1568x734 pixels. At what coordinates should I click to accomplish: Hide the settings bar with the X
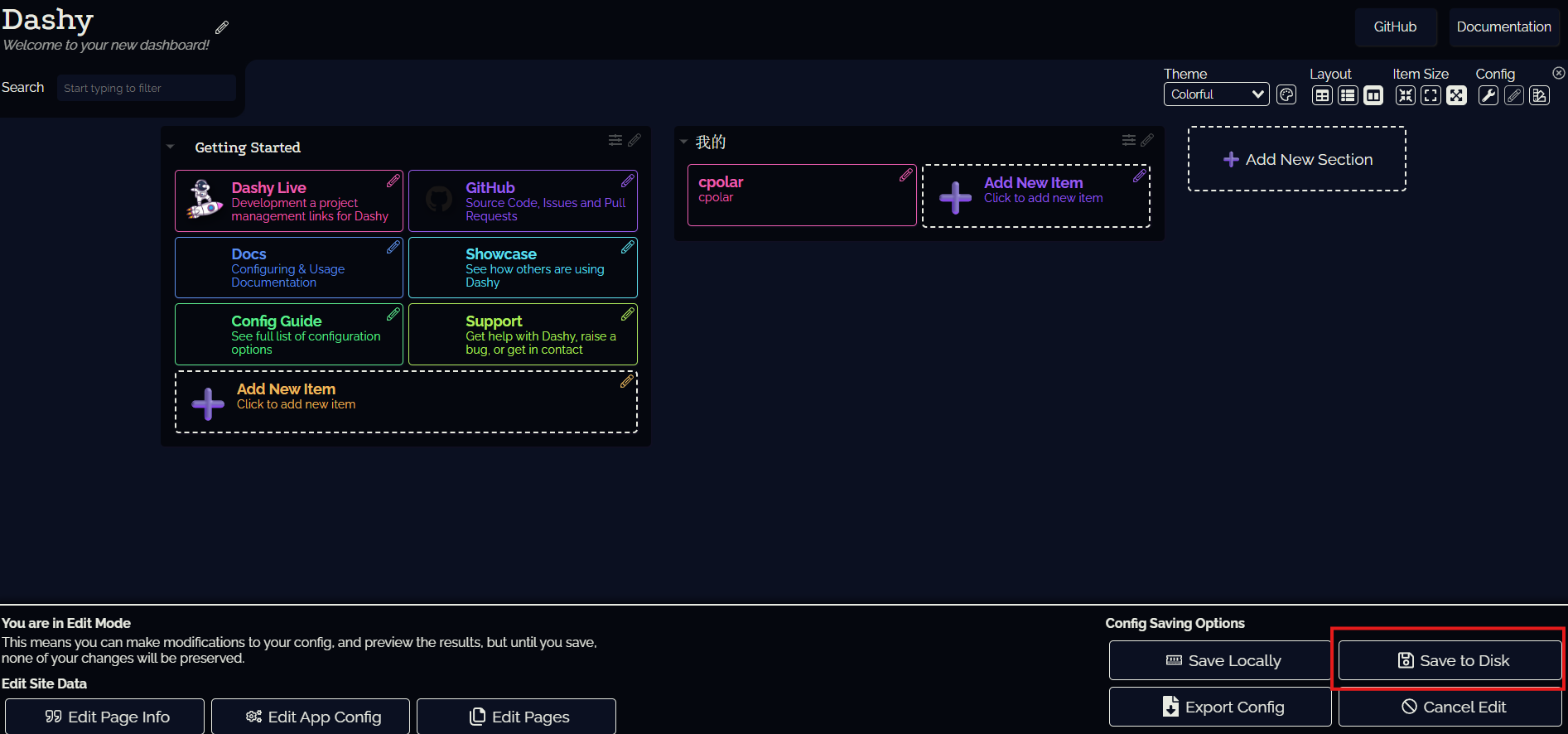(x=1559, y=73)
